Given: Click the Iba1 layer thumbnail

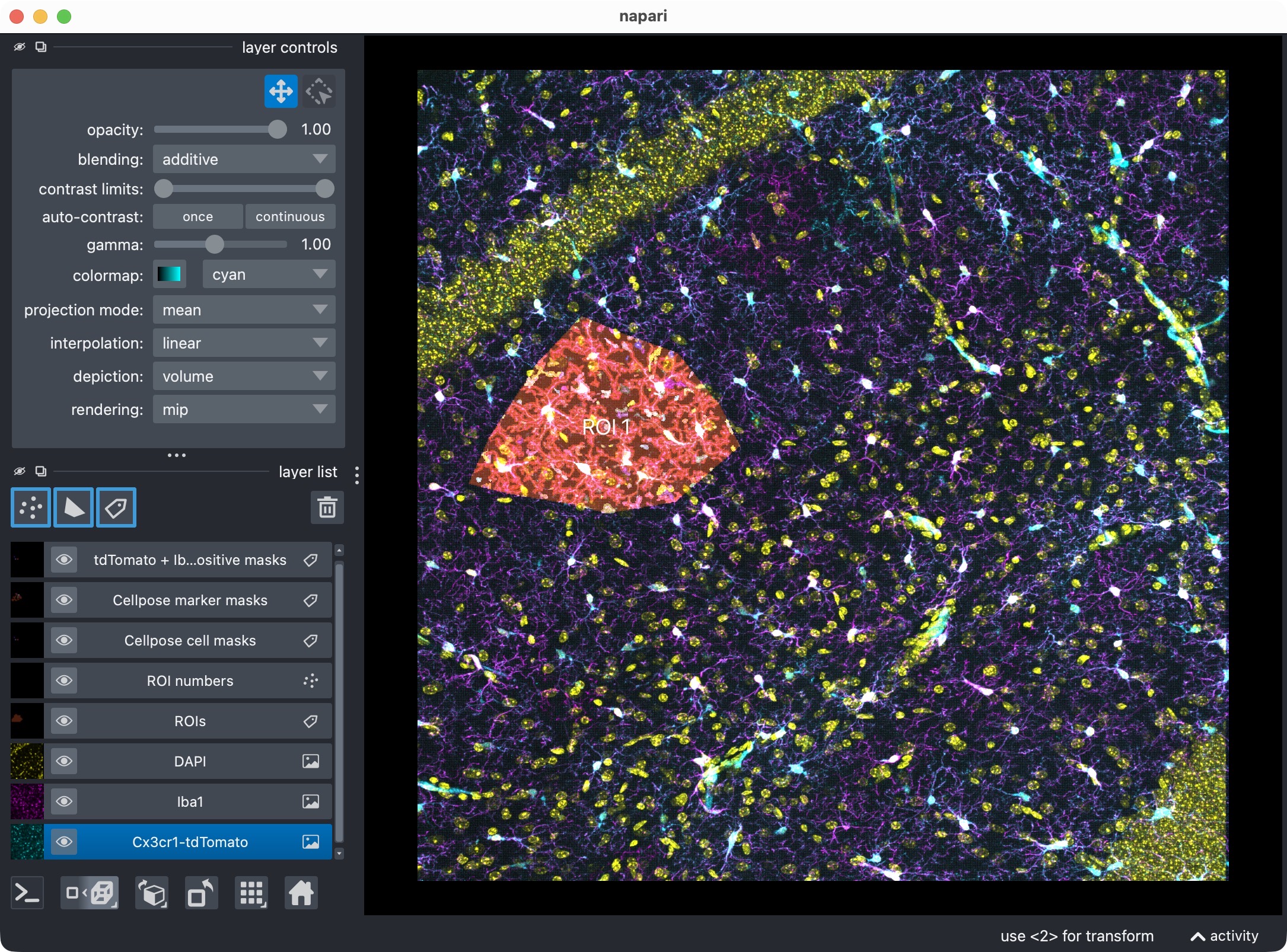Looking at the screenshot, I should (27, 802).
